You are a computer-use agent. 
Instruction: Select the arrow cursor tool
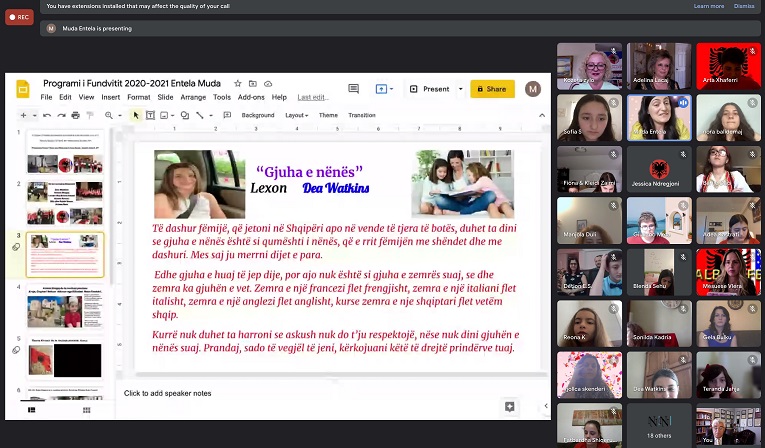coord(136,115)
